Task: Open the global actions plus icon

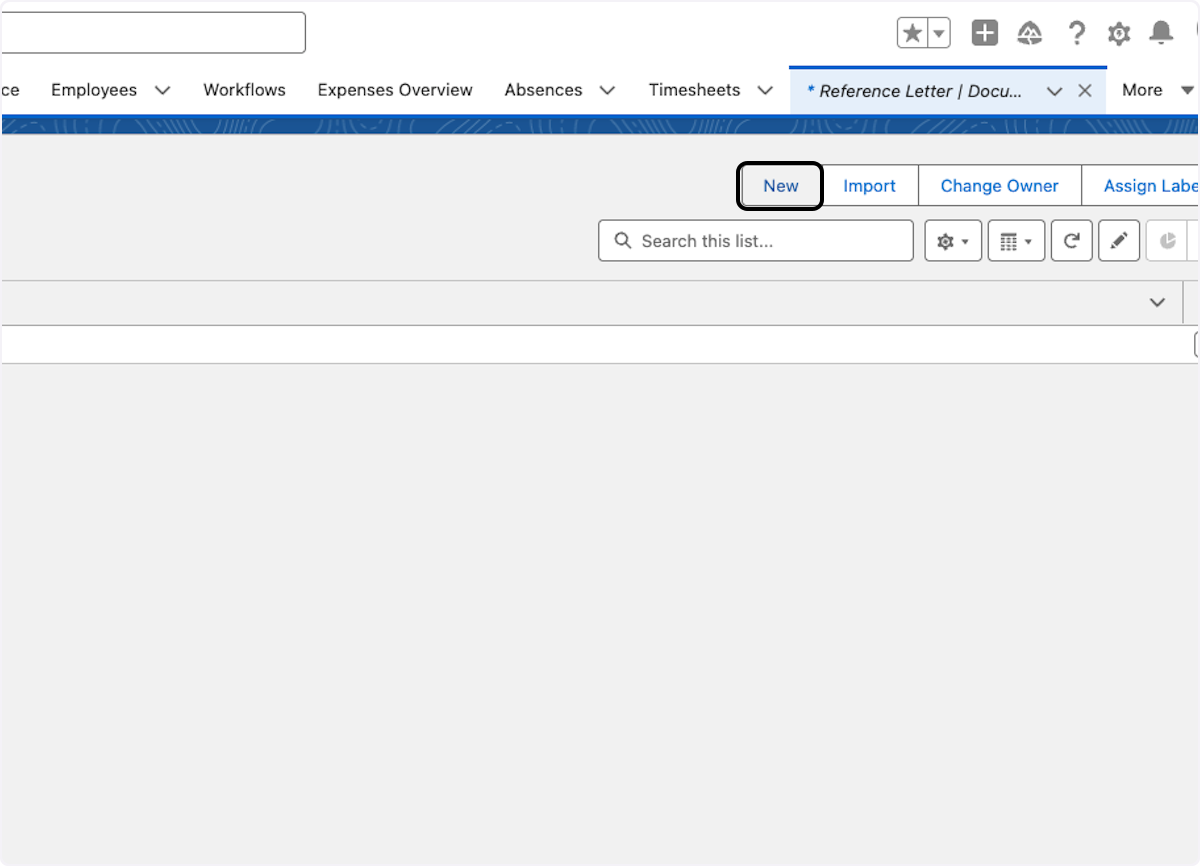Action: coord(985,34)
